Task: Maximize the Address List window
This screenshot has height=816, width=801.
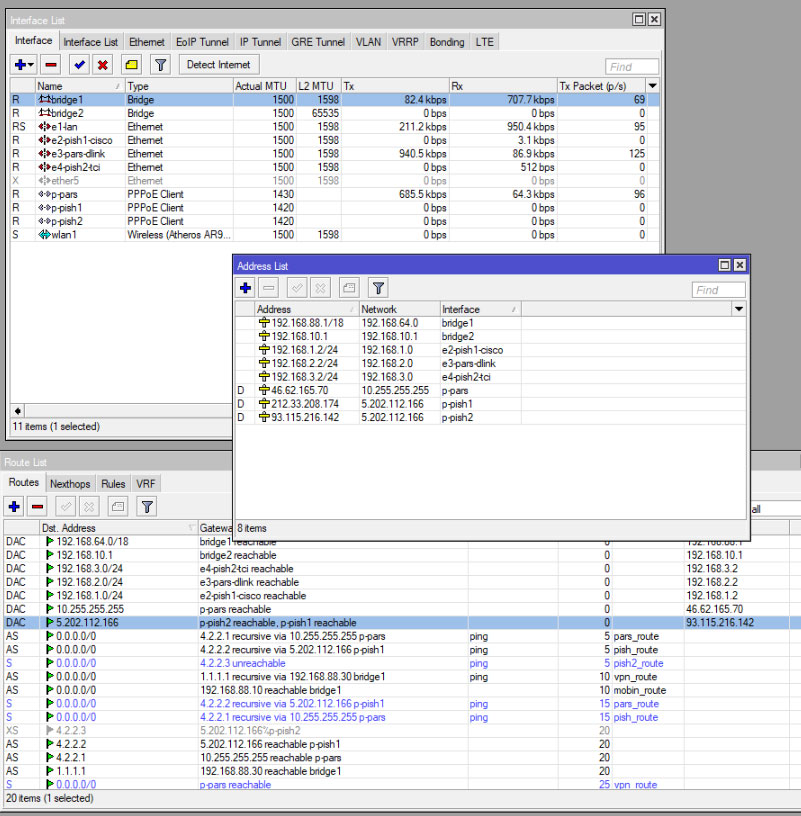Action: (x=724, y=265)
